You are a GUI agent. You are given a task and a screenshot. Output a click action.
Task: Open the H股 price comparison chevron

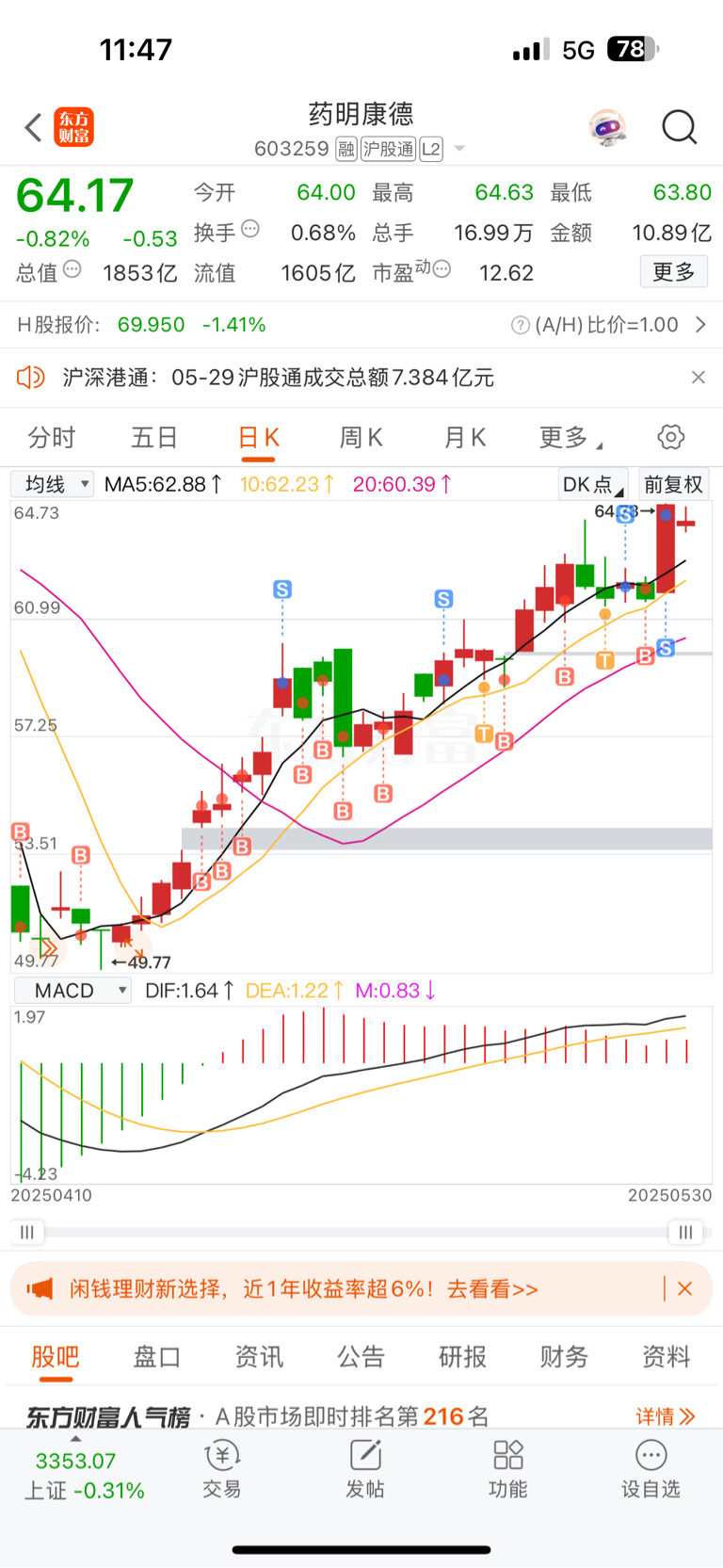coord(700,325)
